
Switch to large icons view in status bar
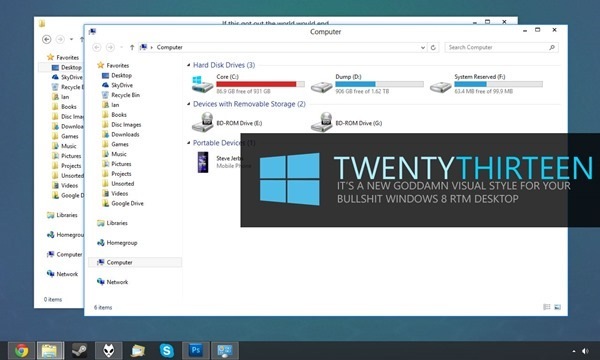coord(558,307)
